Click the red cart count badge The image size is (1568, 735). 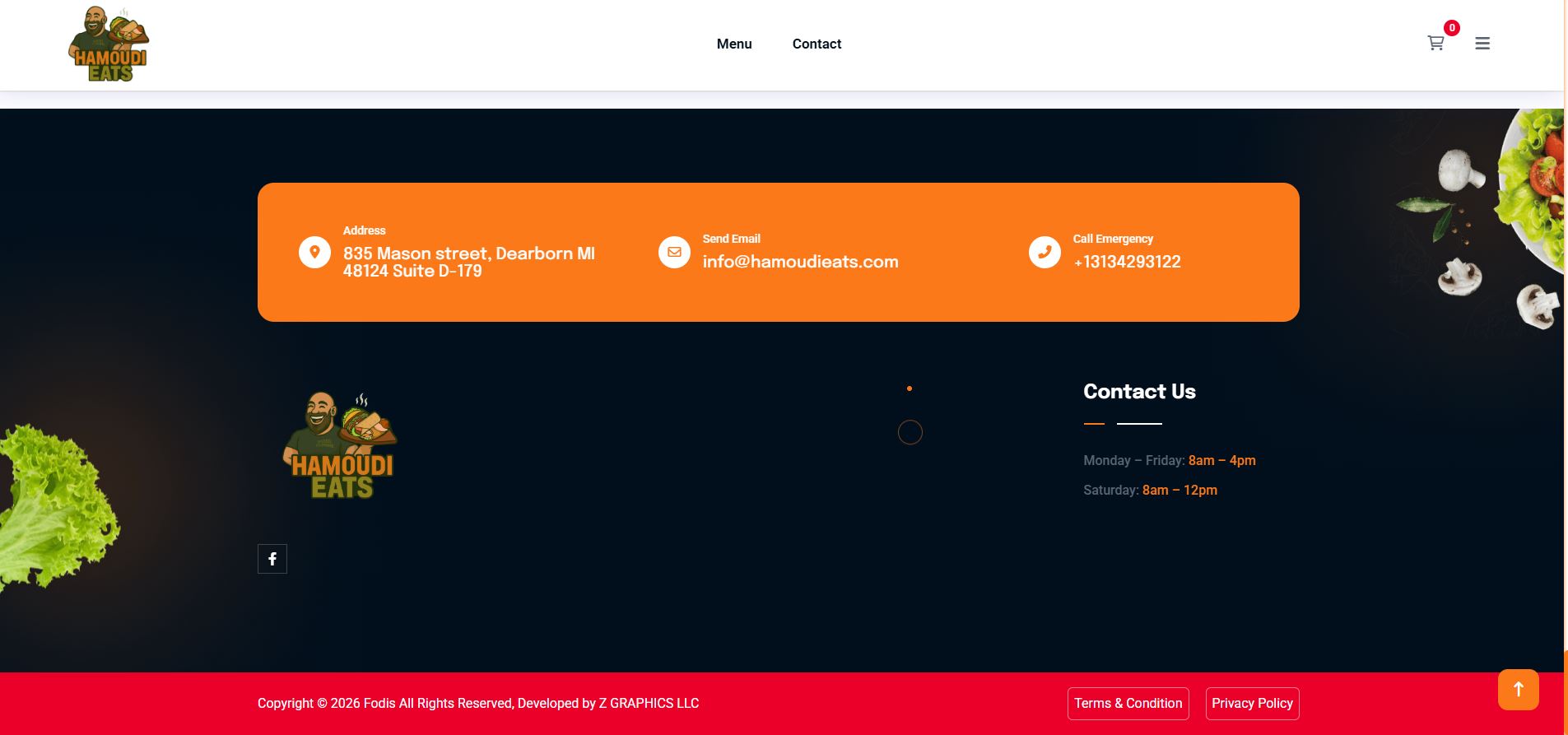point(1452,28)
